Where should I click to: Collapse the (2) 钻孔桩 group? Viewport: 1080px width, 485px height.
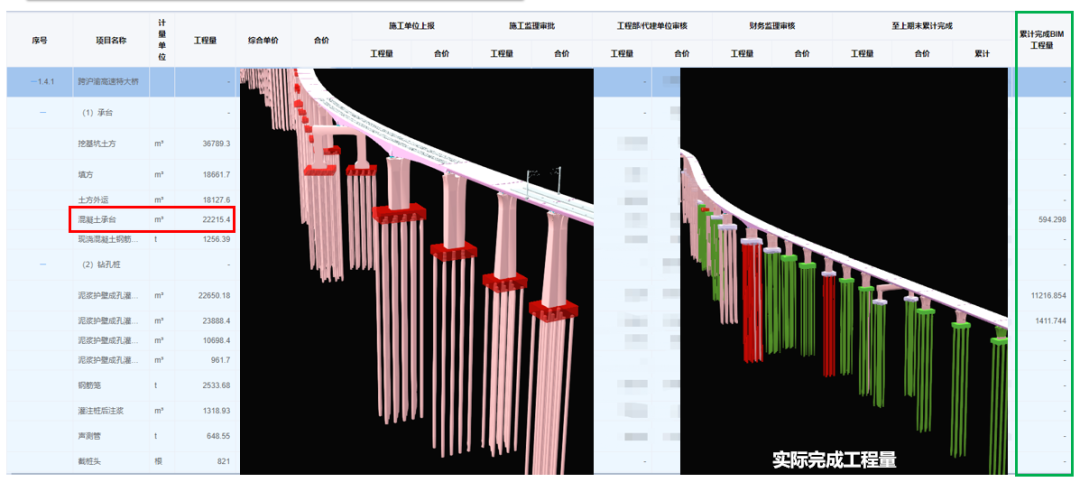(x=42, y=264)
